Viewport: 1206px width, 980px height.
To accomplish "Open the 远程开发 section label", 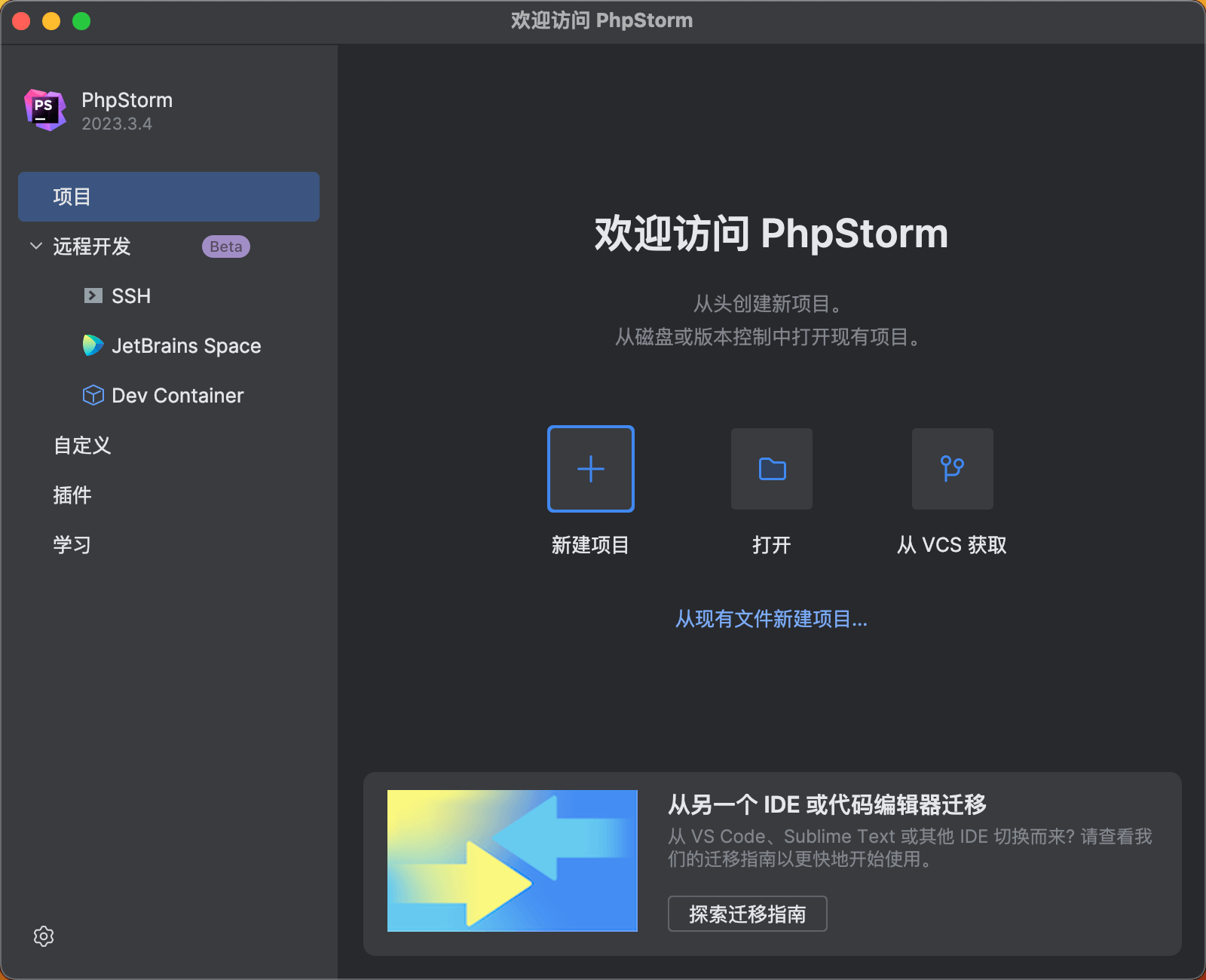I will 92,247.
